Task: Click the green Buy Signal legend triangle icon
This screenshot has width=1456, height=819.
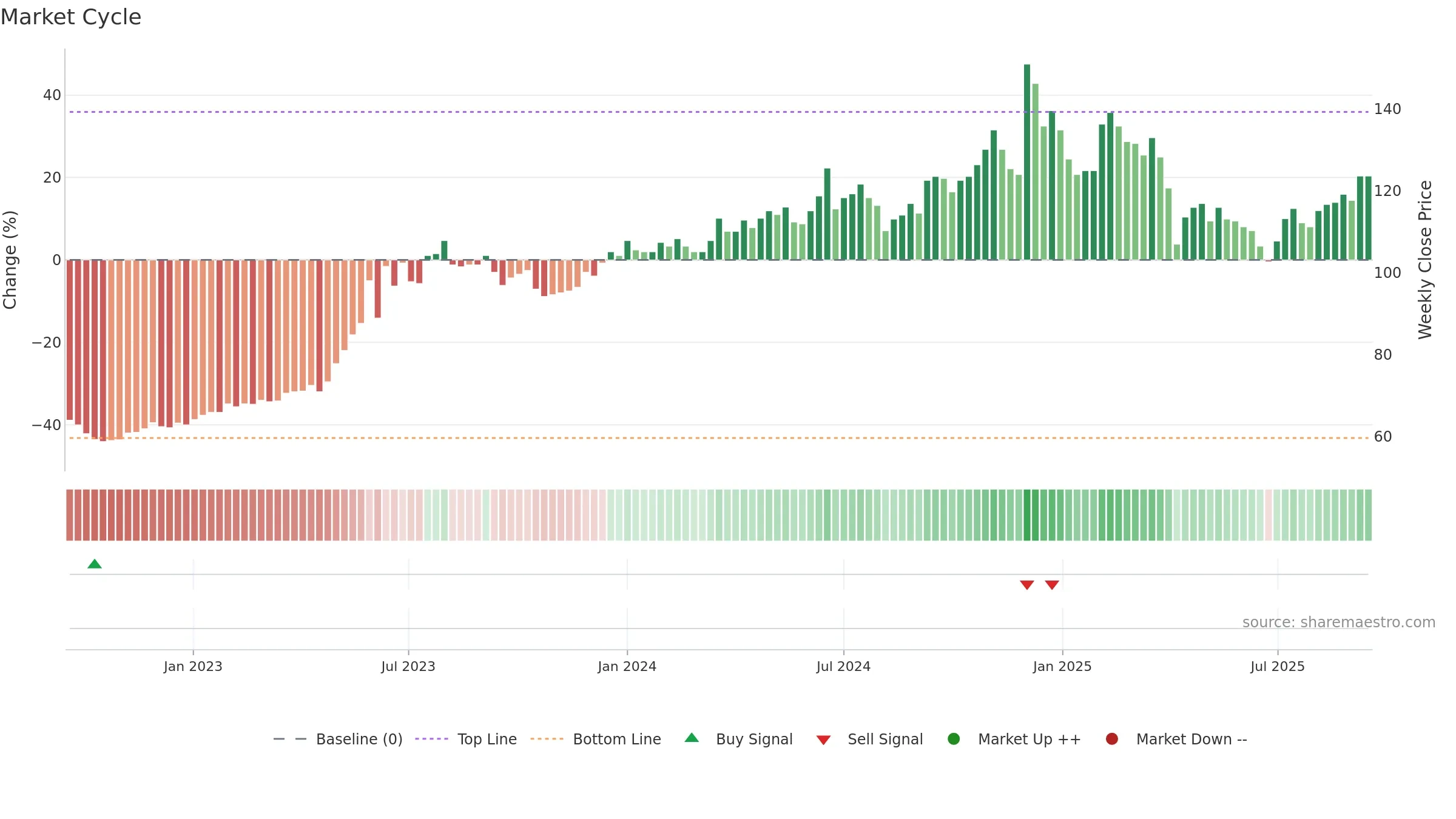Action: point(692,738)
